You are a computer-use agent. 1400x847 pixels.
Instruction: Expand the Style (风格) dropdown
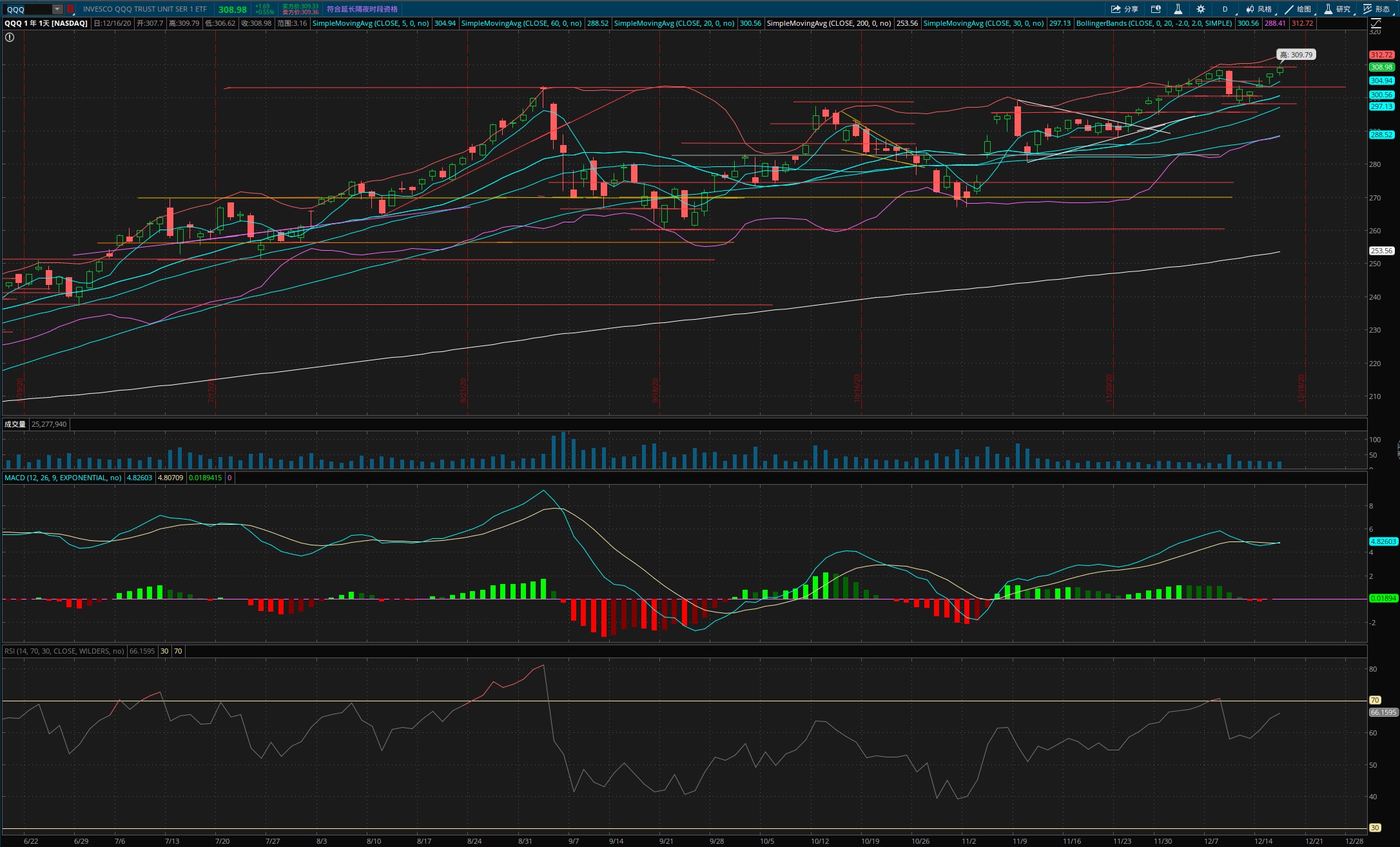click(x=1259, y=9)
